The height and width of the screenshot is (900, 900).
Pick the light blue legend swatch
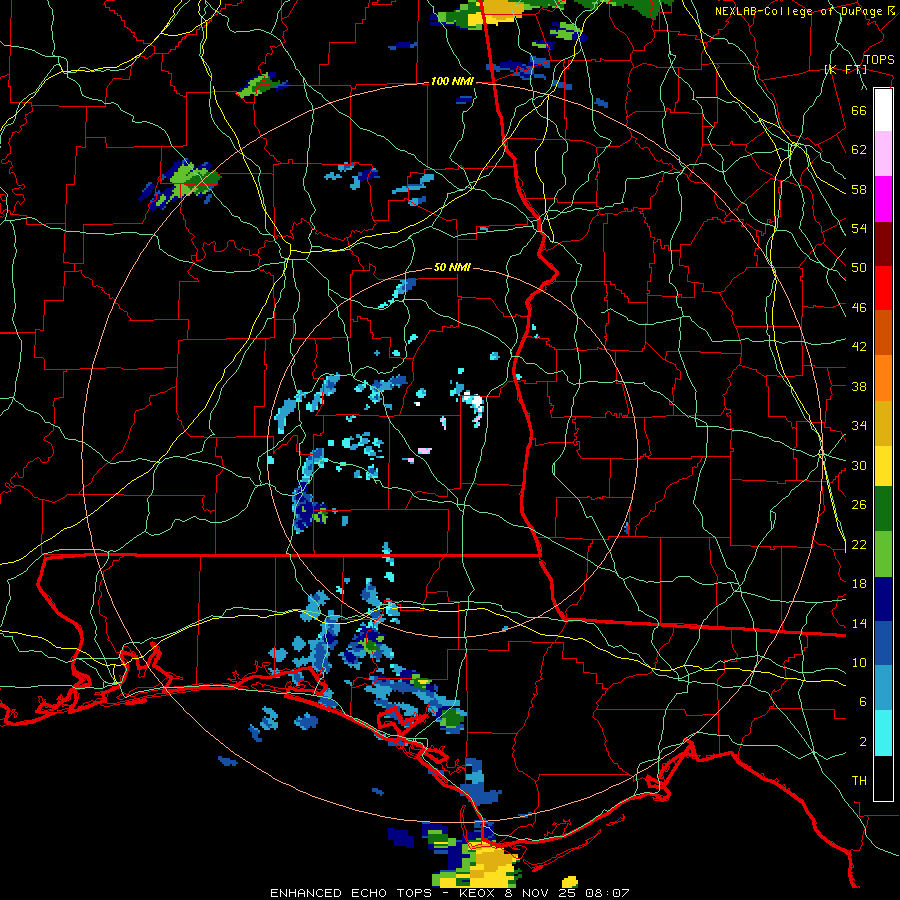click(883, 688)
